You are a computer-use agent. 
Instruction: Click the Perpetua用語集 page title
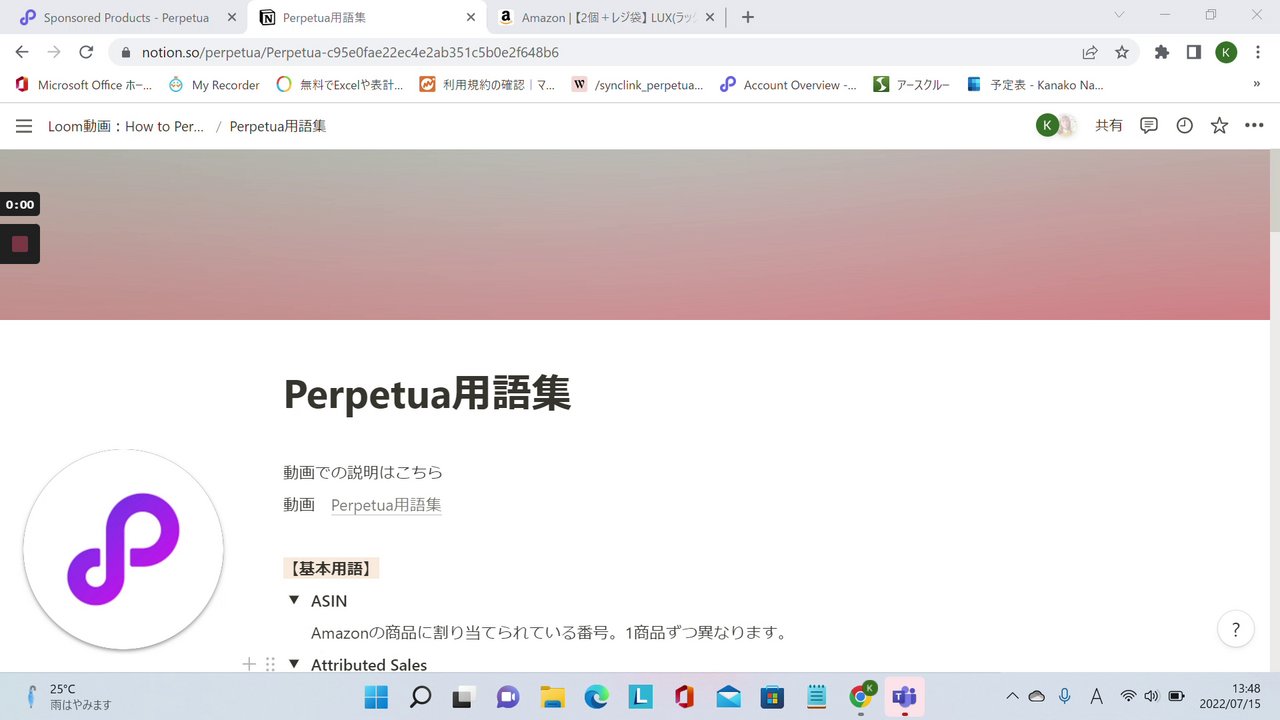pyautogui.click(x=427, y=393)
